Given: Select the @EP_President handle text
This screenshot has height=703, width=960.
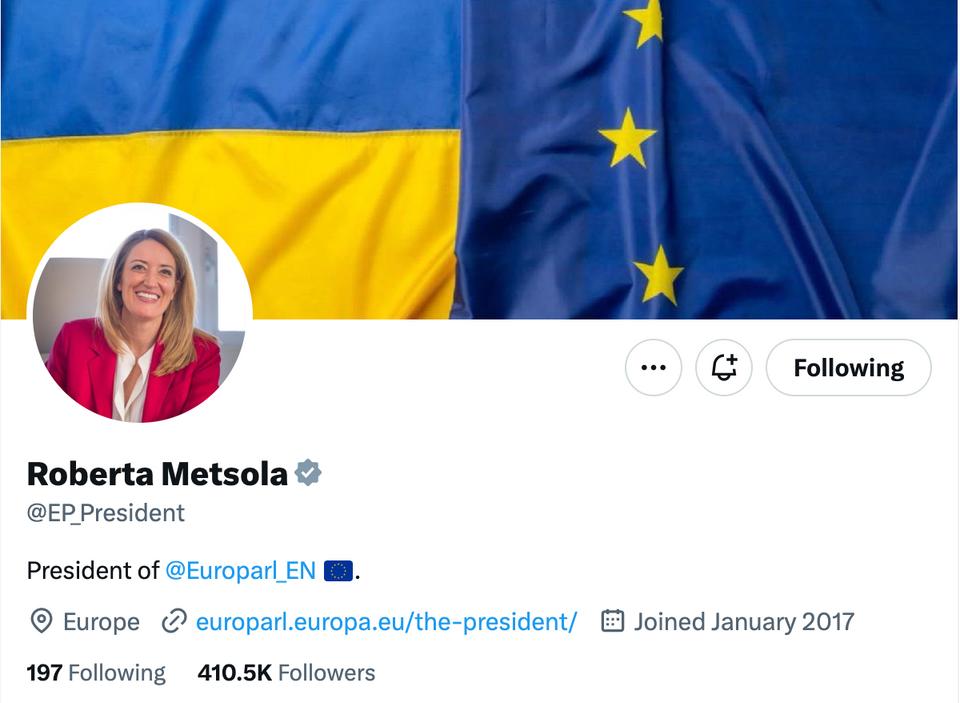Looking at the screenshot, I should [x=105, y=513].
